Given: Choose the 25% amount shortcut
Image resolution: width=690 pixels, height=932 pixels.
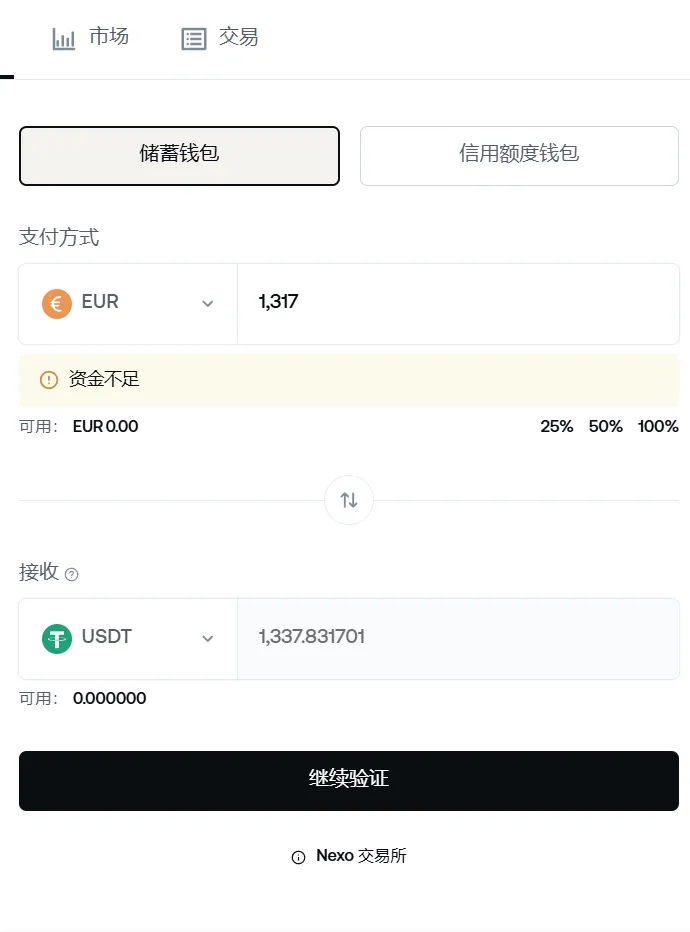Looking at the screenshot, I should 557,426.
